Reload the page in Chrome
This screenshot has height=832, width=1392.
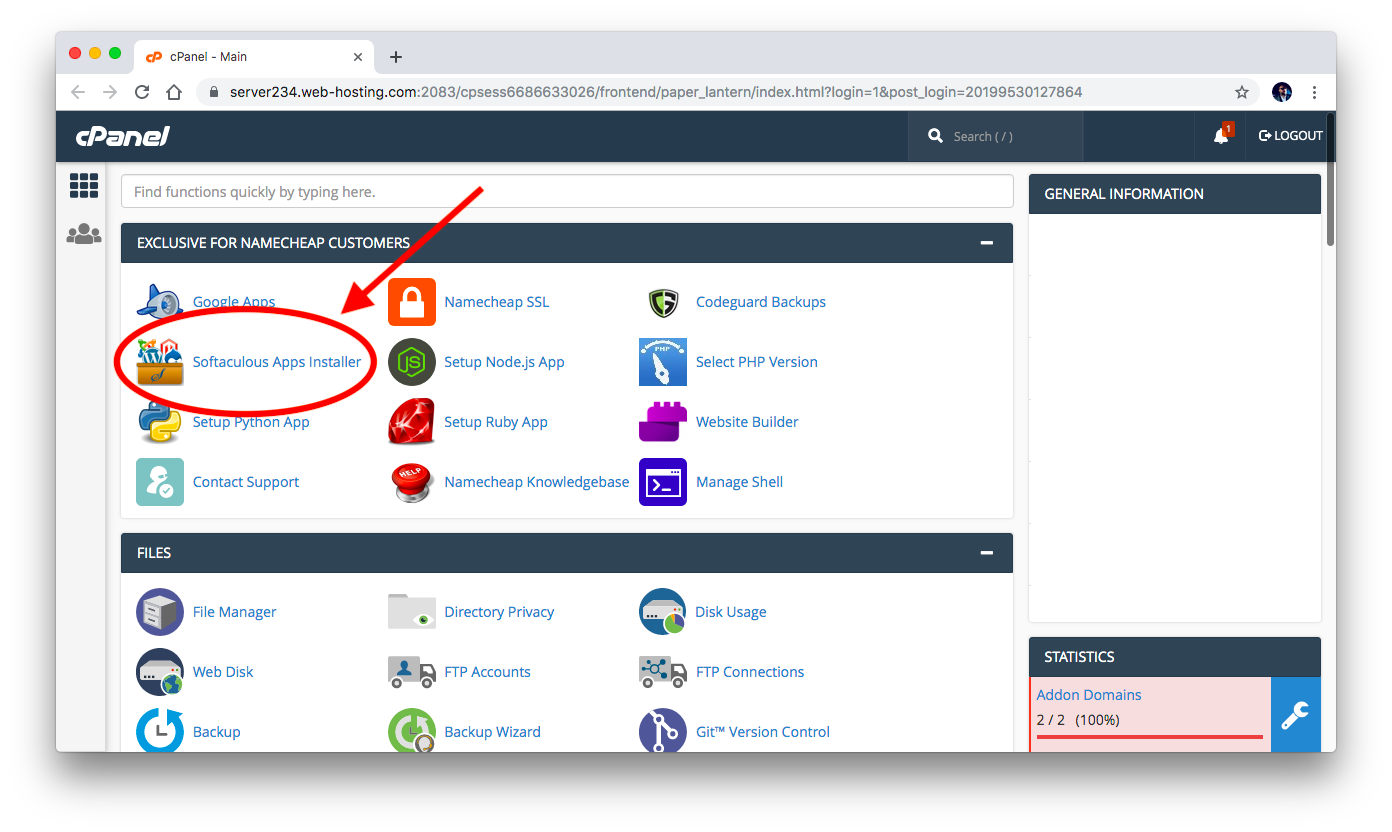(142, 92)
